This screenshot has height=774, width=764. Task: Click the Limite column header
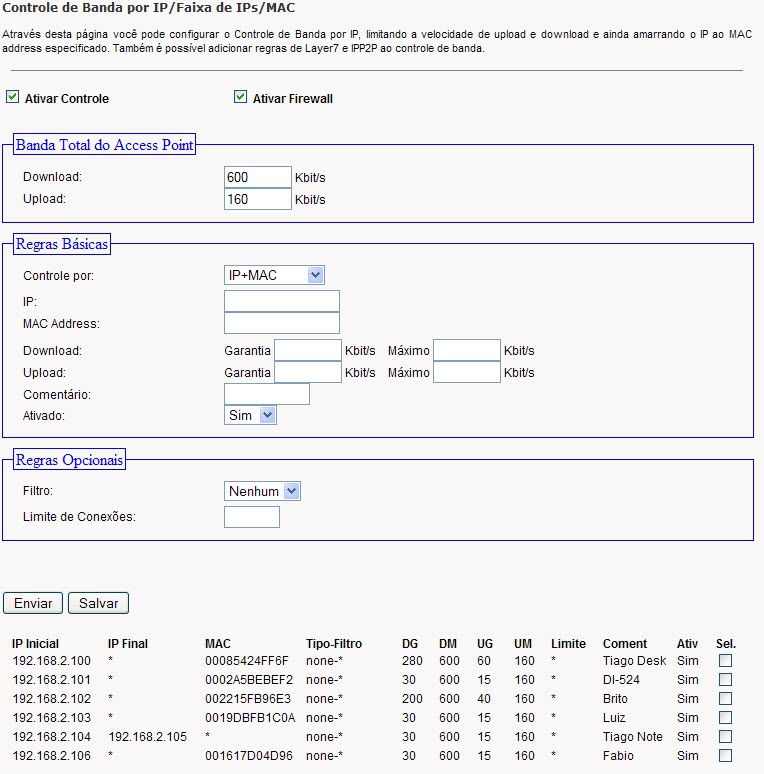(x=568, y=644)
